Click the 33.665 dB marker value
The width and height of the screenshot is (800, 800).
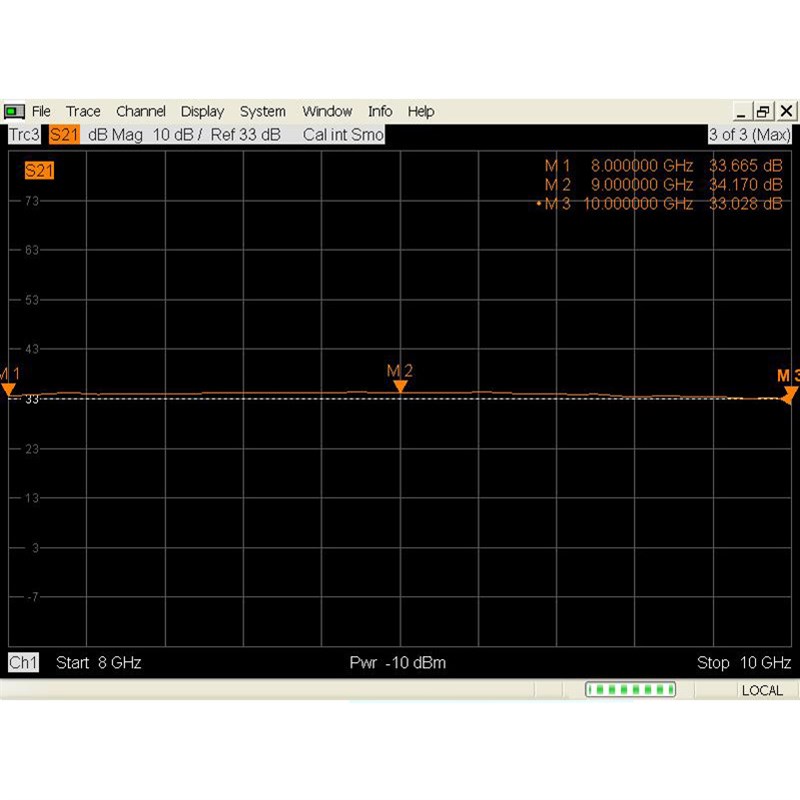pos(745,166)
